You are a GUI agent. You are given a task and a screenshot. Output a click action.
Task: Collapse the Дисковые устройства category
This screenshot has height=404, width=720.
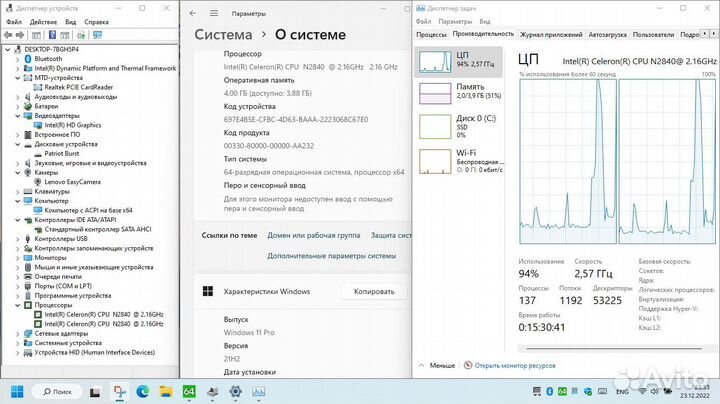(17, 144)
